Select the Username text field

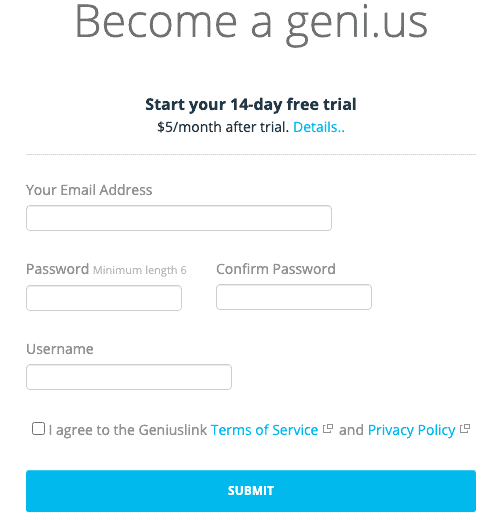tap(129, 377)
